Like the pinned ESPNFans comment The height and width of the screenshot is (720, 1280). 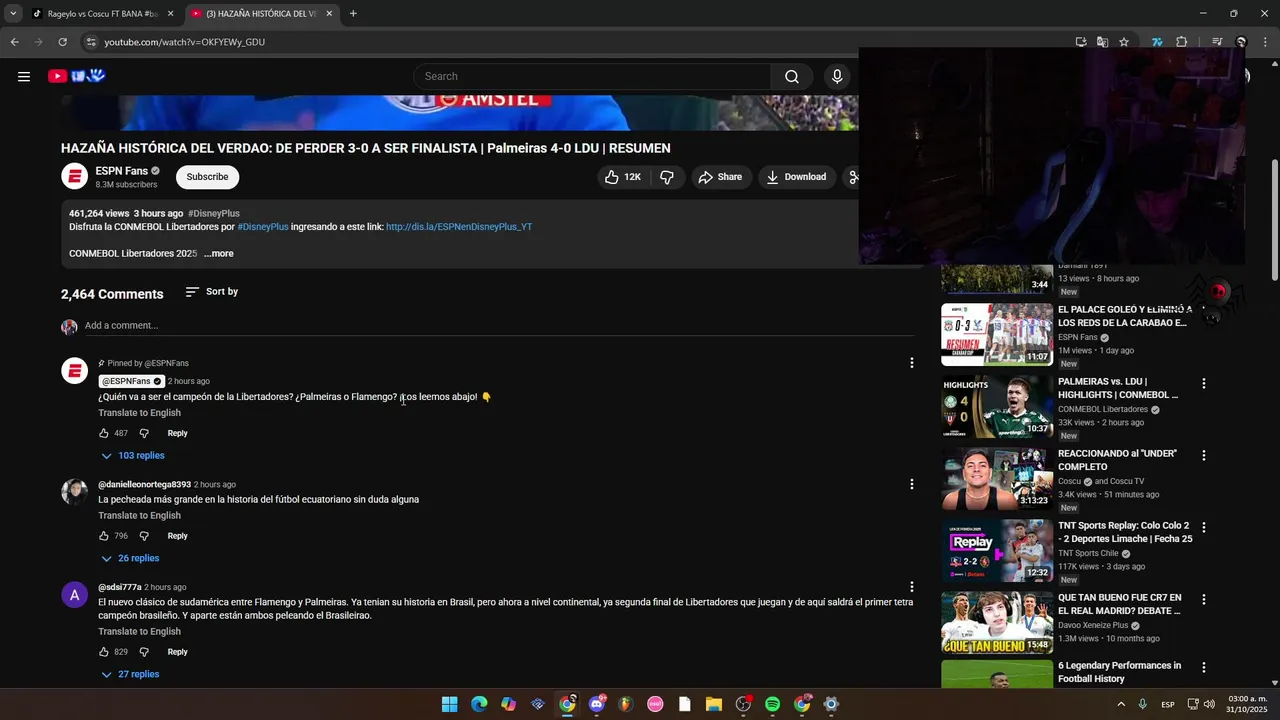click(x=104, y=433)
